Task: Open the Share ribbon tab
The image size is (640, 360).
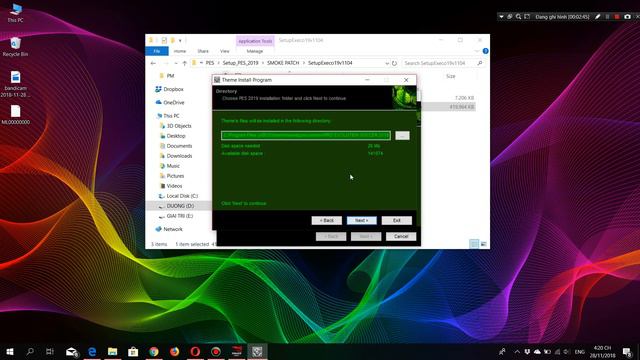Action: click(x=203, y=51)
